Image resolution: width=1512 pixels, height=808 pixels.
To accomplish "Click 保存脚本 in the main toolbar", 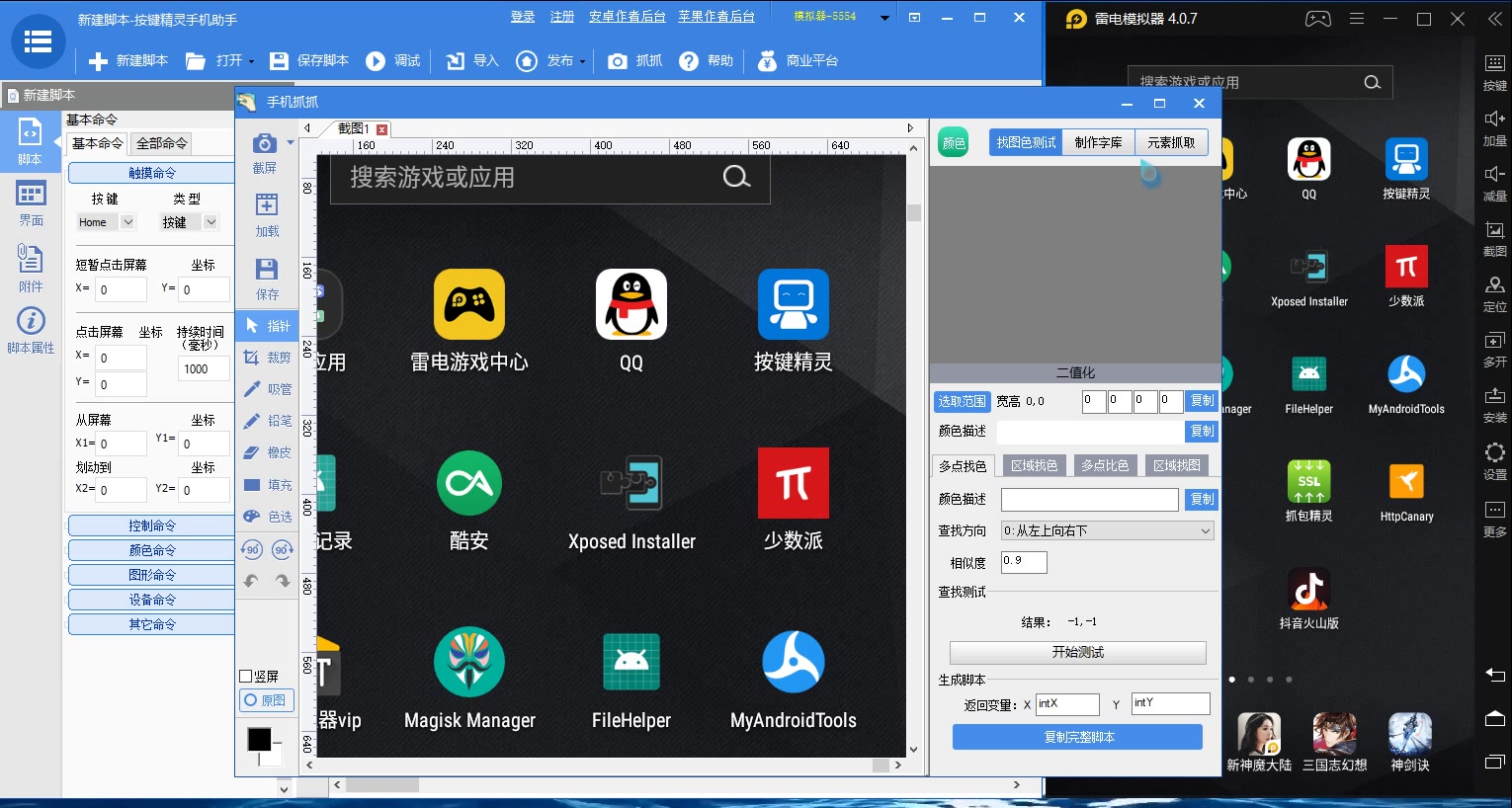I will [309, 61].
